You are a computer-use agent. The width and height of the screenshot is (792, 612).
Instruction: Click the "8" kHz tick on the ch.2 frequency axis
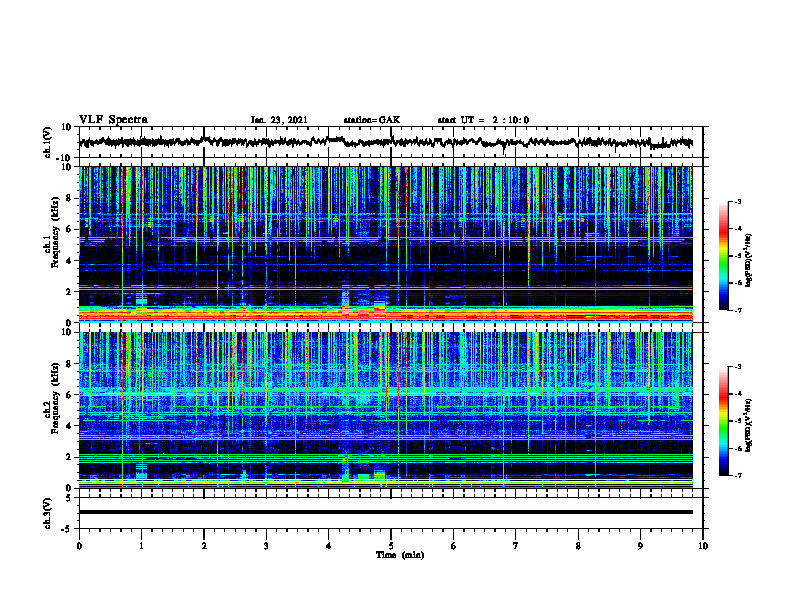coord(69,364)
